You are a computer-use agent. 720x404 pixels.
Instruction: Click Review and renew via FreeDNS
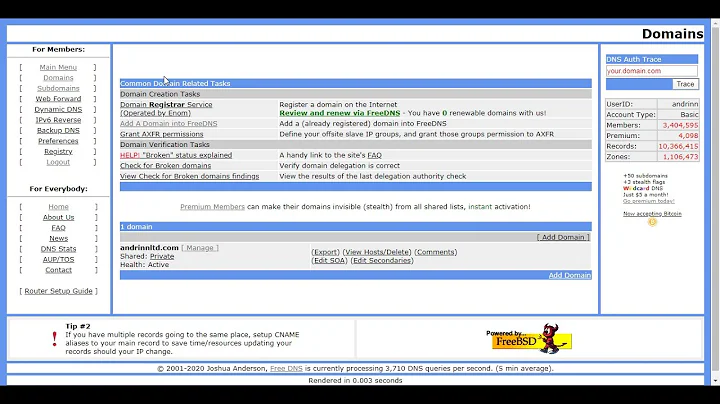click(x=340, y=113)
